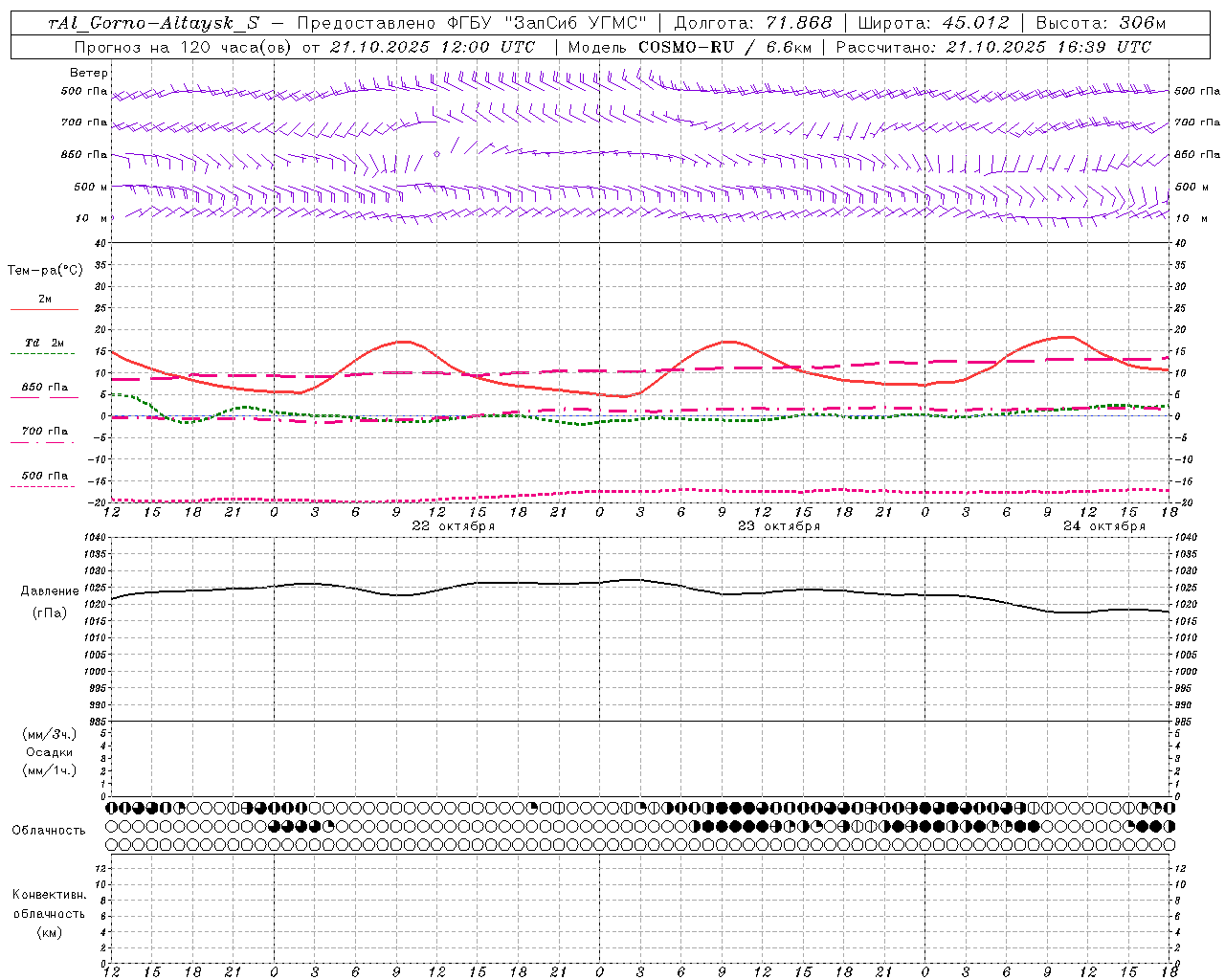
Task: Click the (км) convective height unit label
Action: coord(50,932)
